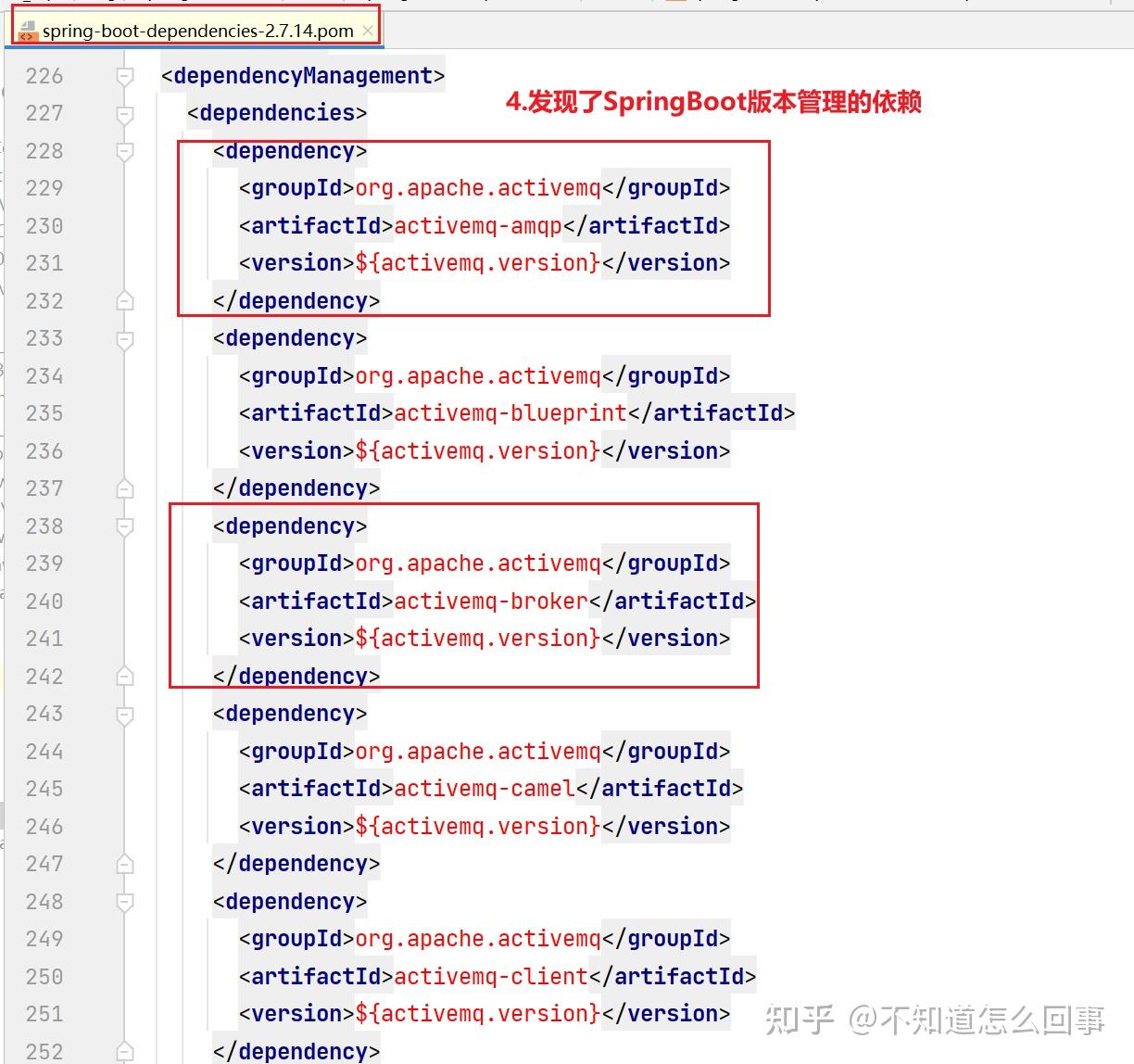Click the fold icon beside dependencyManagement line 226
This screenshot has width=1134, height=1064.
(x=125, y=75)
